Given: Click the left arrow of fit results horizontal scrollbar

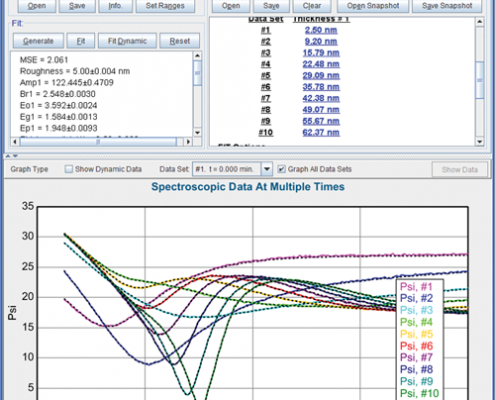Looking at the screenshot, I should point(15,142).
